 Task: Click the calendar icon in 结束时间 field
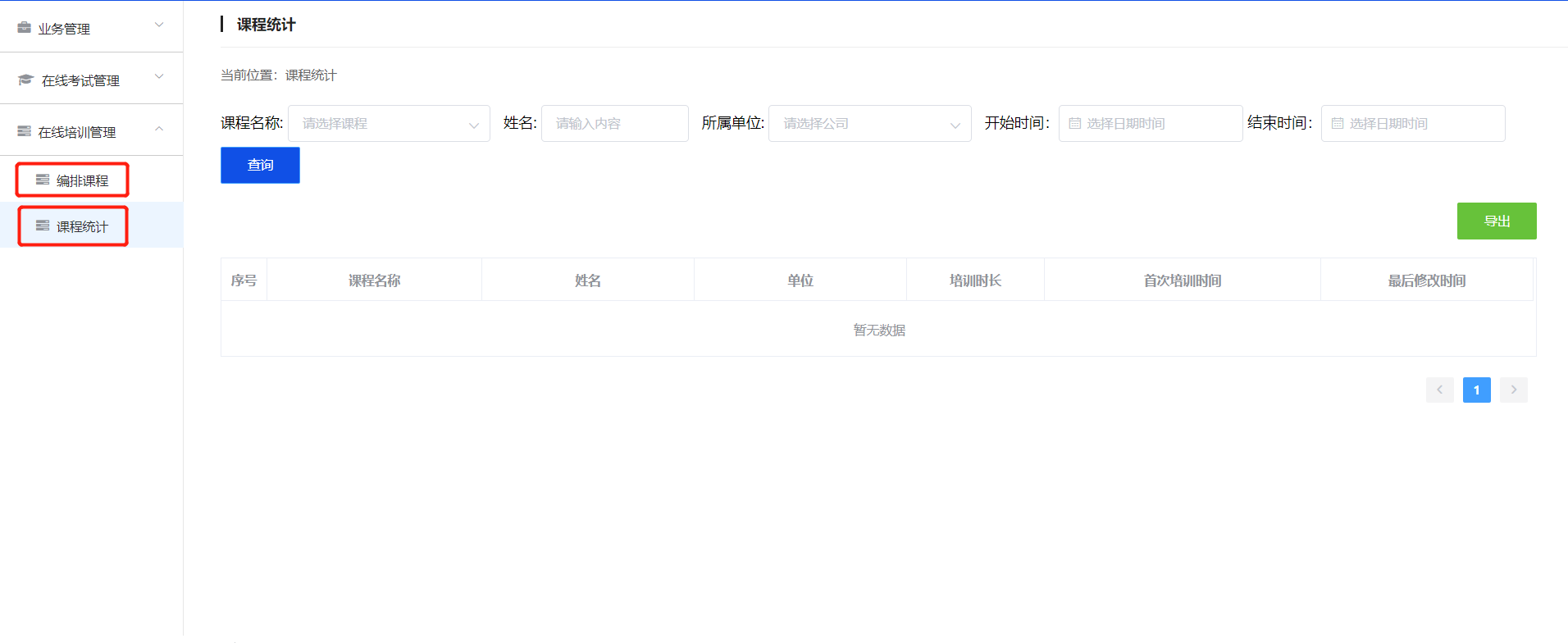[x=1337, y=124]
